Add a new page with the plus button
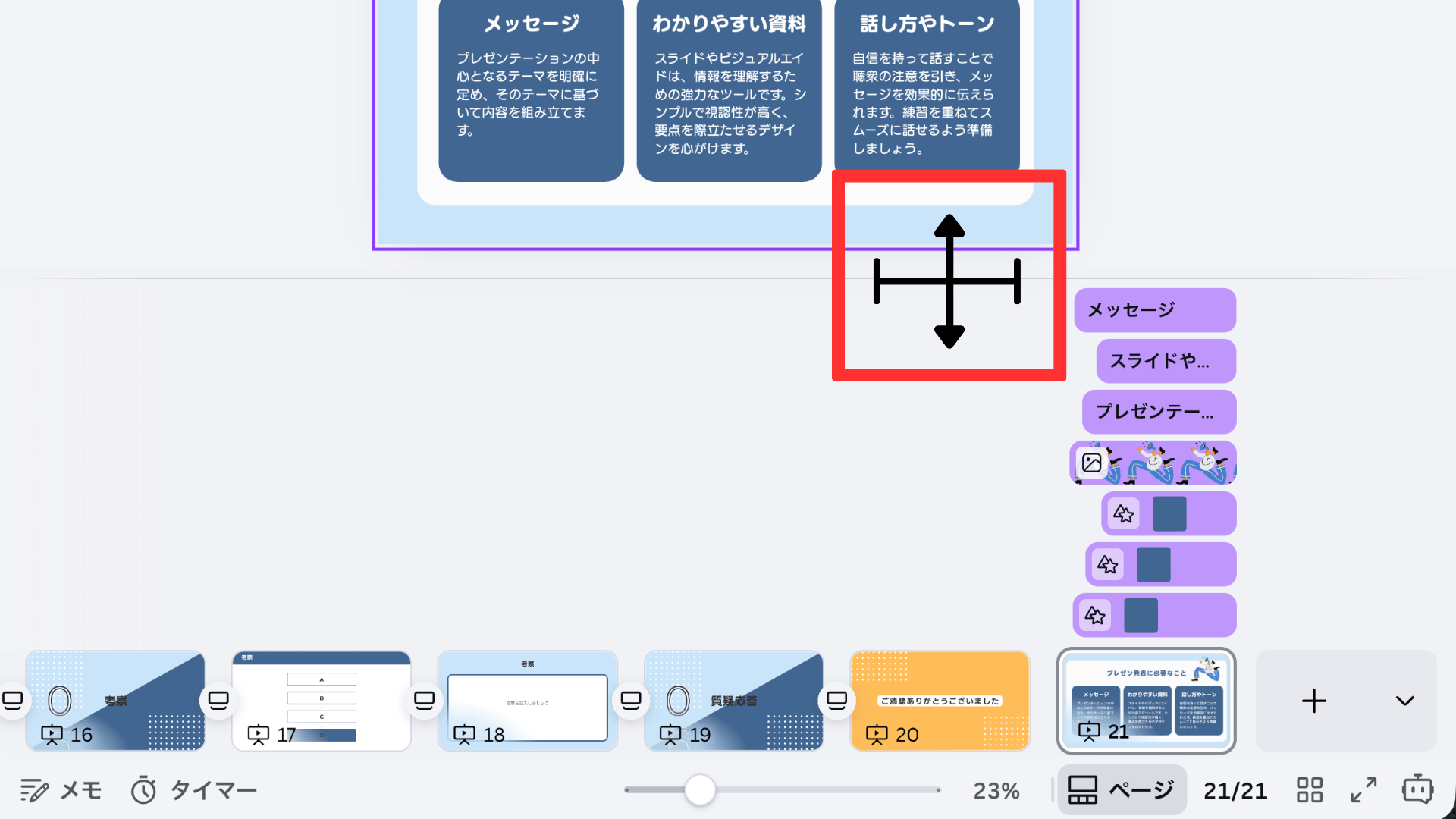Viewport: 1456px width, 819px height. click(1313, 701)
